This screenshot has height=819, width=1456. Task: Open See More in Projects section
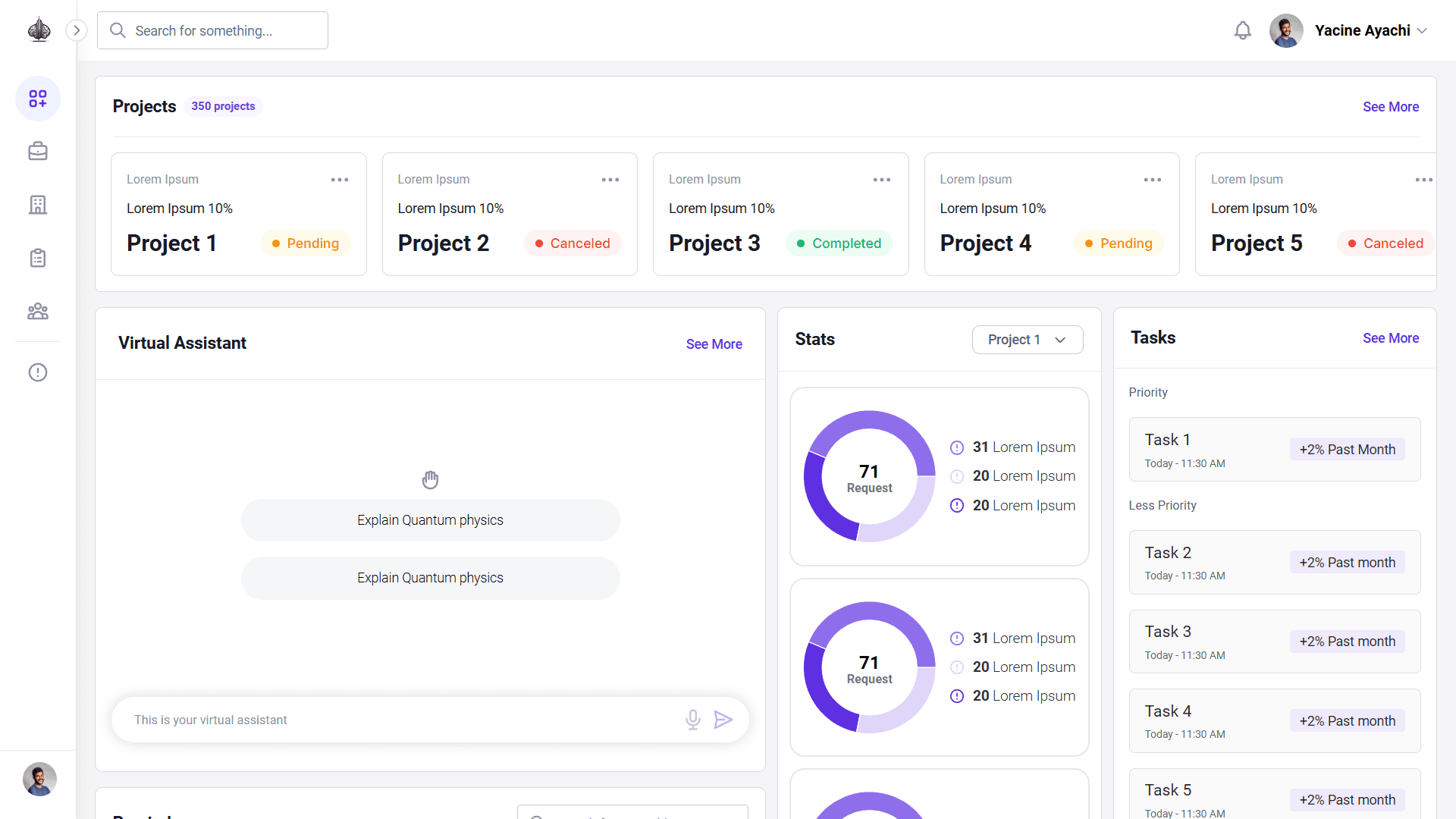(x=1390, y=107)
